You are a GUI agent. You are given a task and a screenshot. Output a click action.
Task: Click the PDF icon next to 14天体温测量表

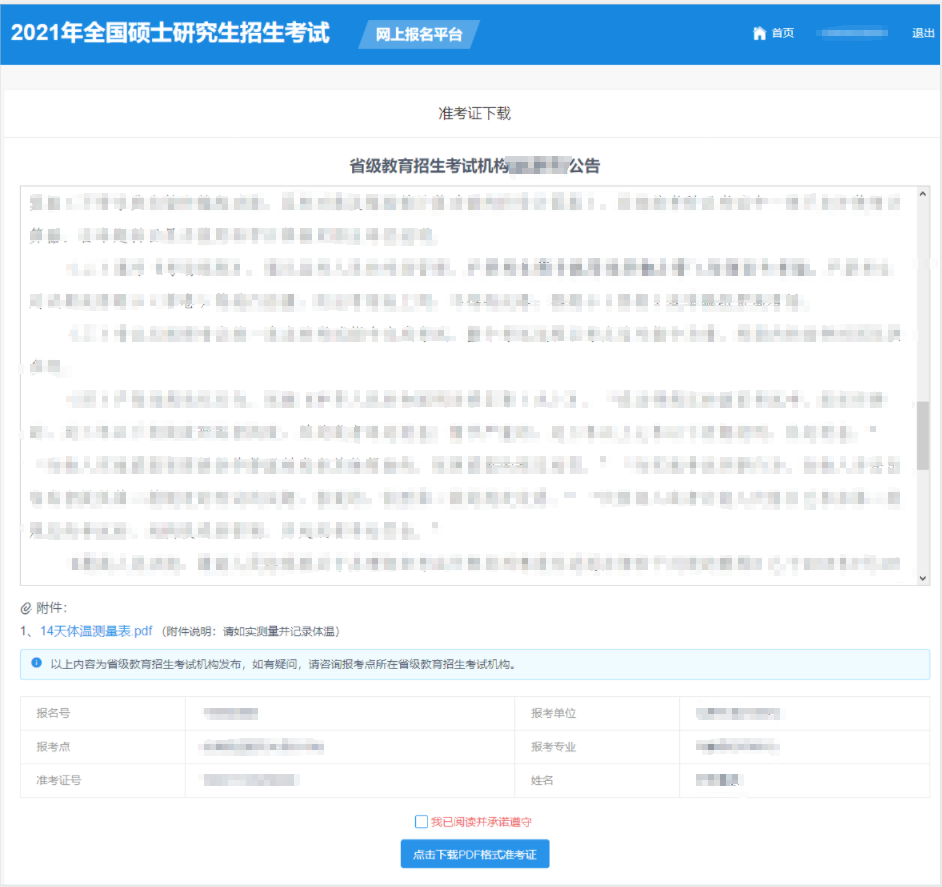tap(146, 630)
